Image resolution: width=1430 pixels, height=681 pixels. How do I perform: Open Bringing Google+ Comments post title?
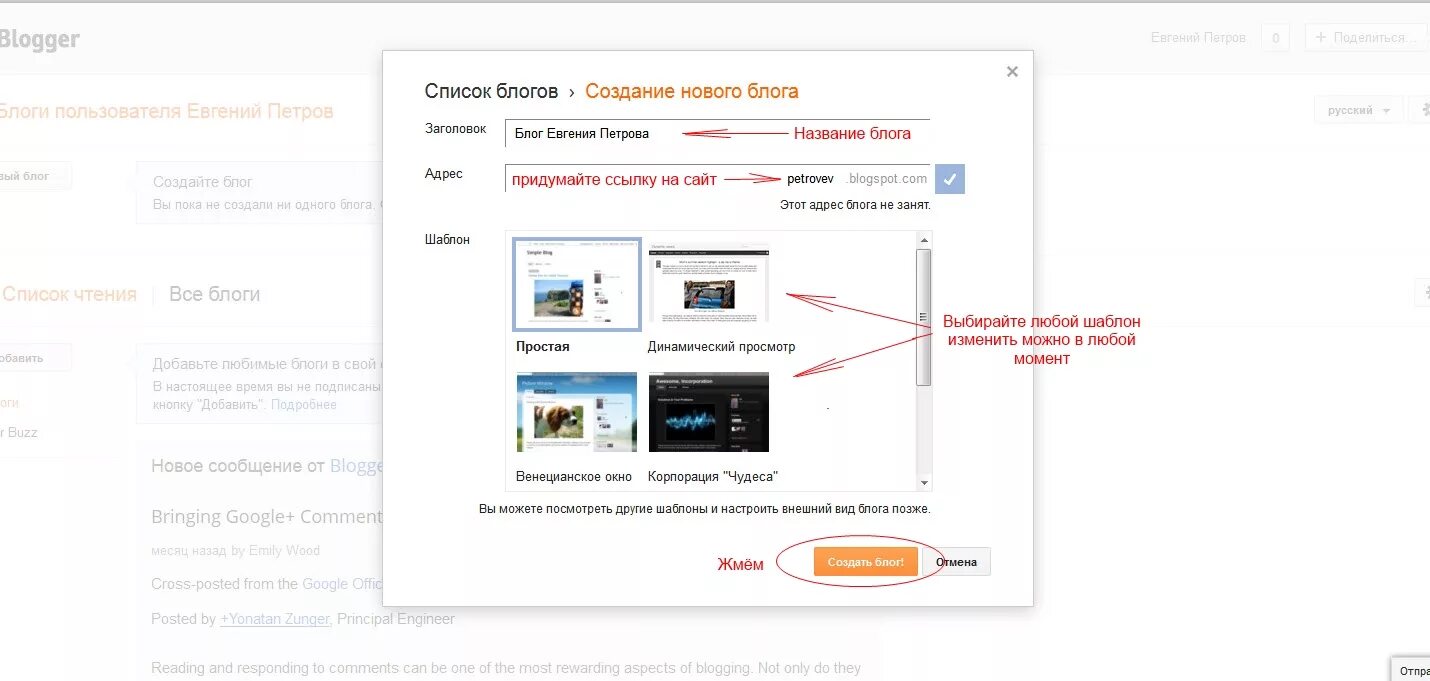pos(267,517)
